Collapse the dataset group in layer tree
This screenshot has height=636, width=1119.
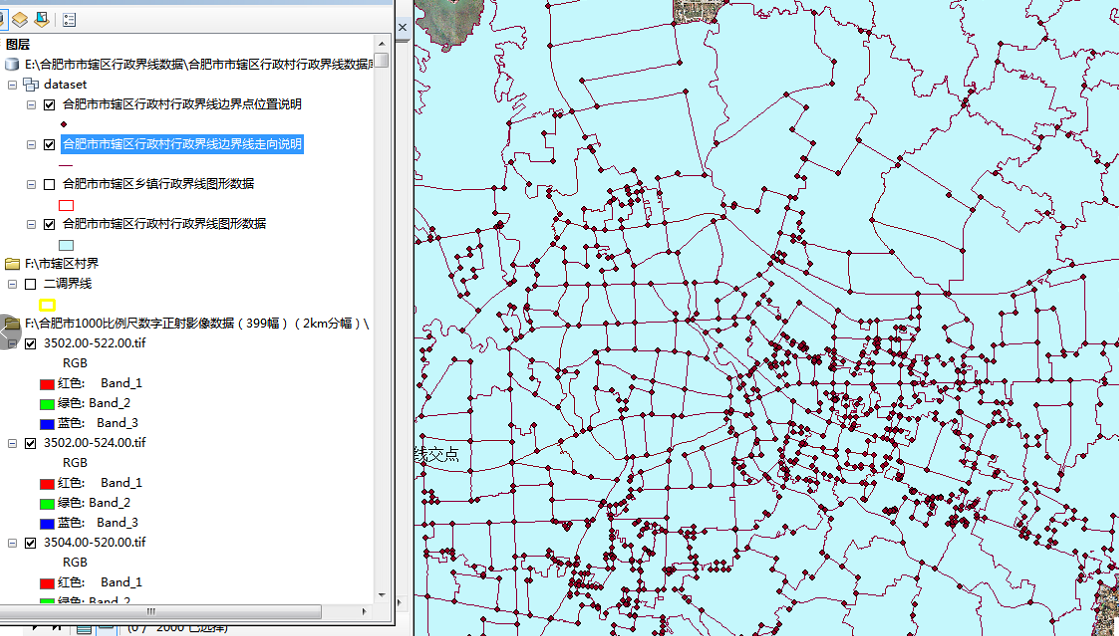(x=12, y=85)
